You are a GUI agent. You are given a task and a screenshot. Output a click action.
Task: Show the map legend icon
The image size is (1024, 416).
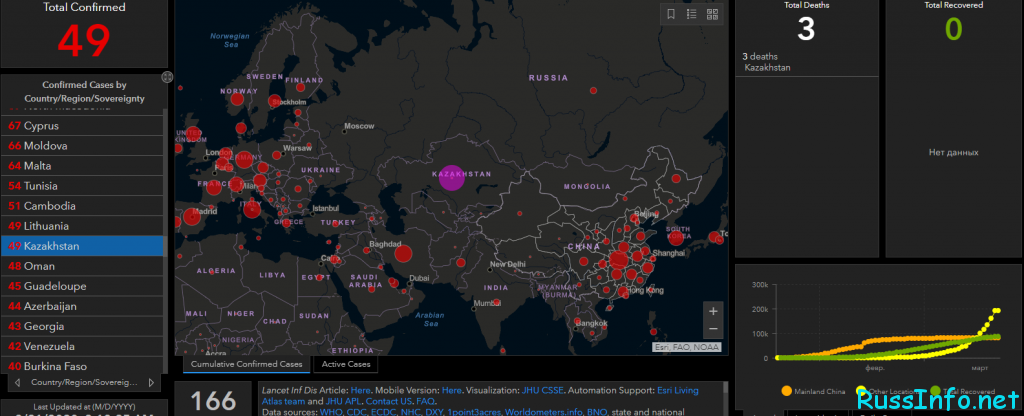click(692, 14)
